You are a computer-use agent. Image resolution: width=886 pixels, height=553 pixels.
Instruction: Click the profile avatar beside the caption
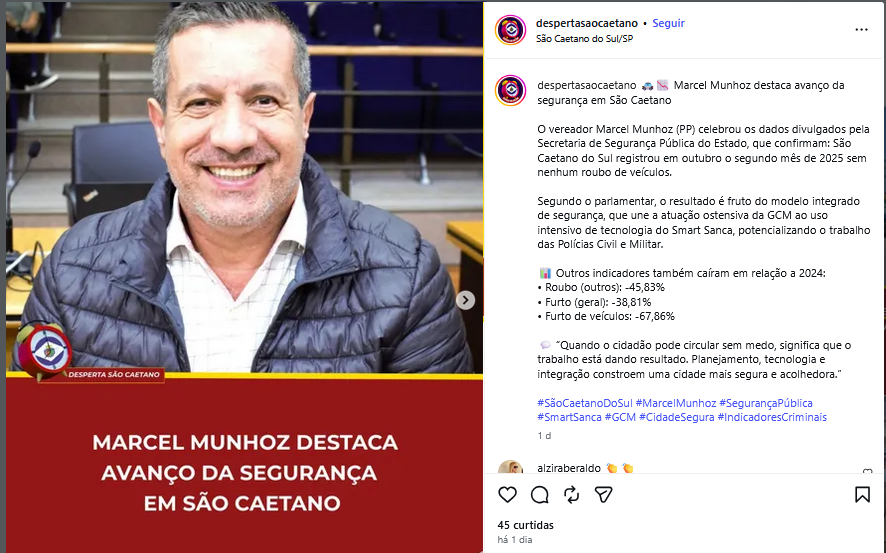tap(510, 90)
